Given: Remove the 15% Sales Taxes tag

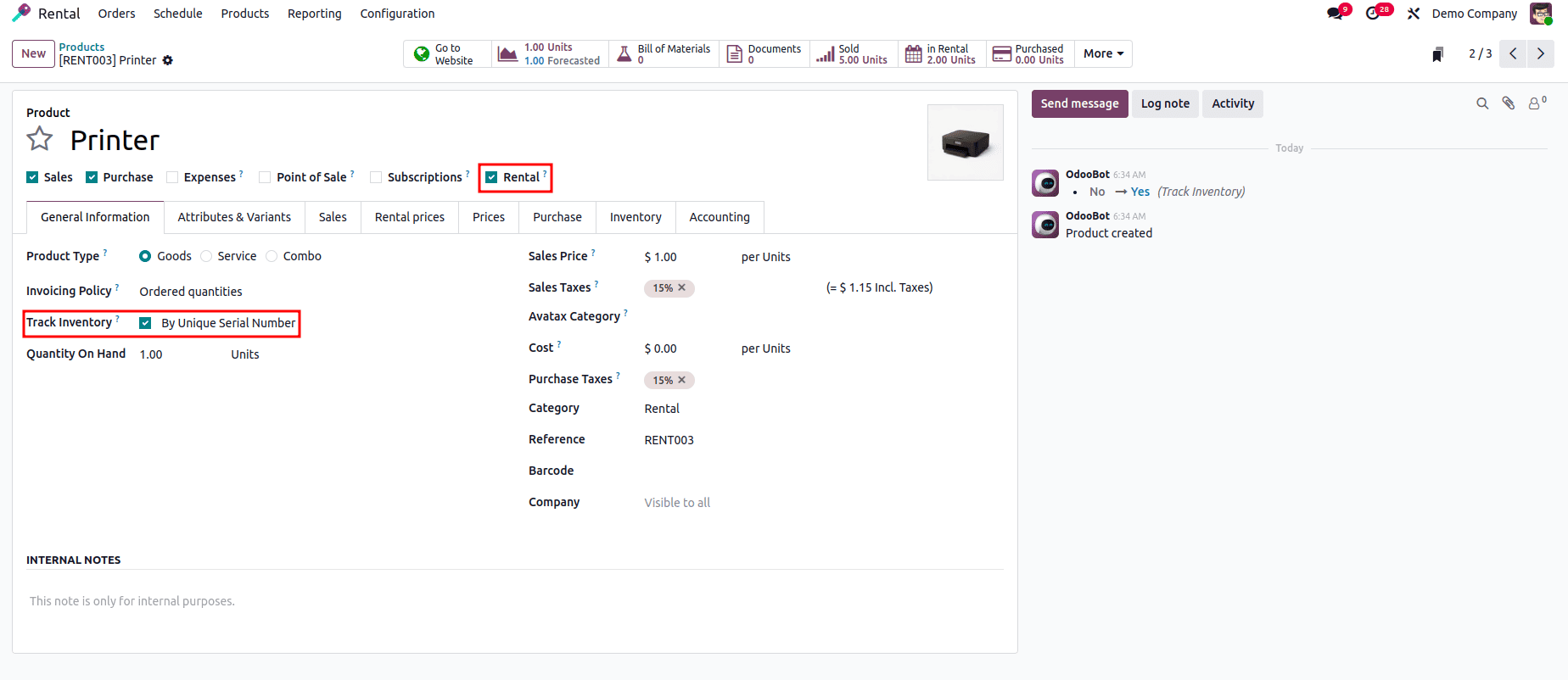Looking at the screenshot, I should [x=681, y=288].
